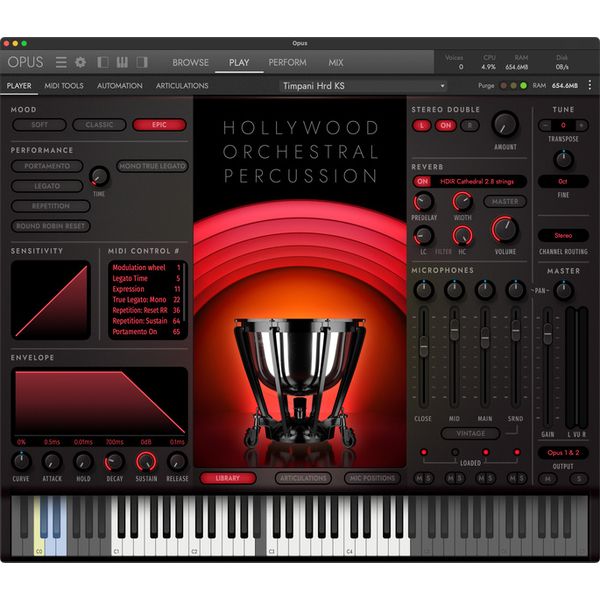Image resolution: width=600 pixels, height=600 pixels.
Task: Increase transpose with the plus button
Action: click(581, 125)
